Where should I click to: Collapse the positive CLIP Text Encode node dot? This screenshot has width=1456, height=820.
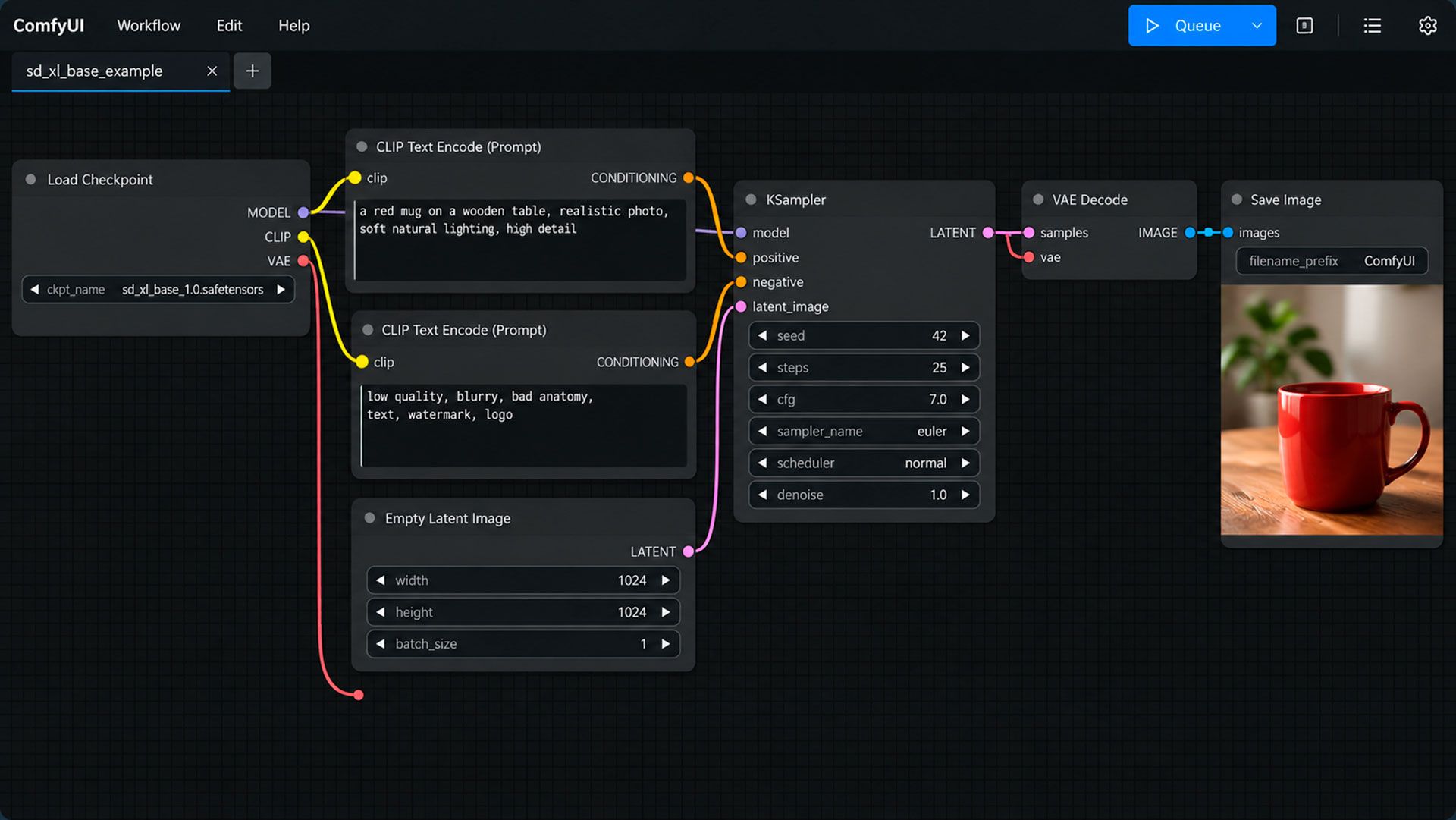(362, 147)
